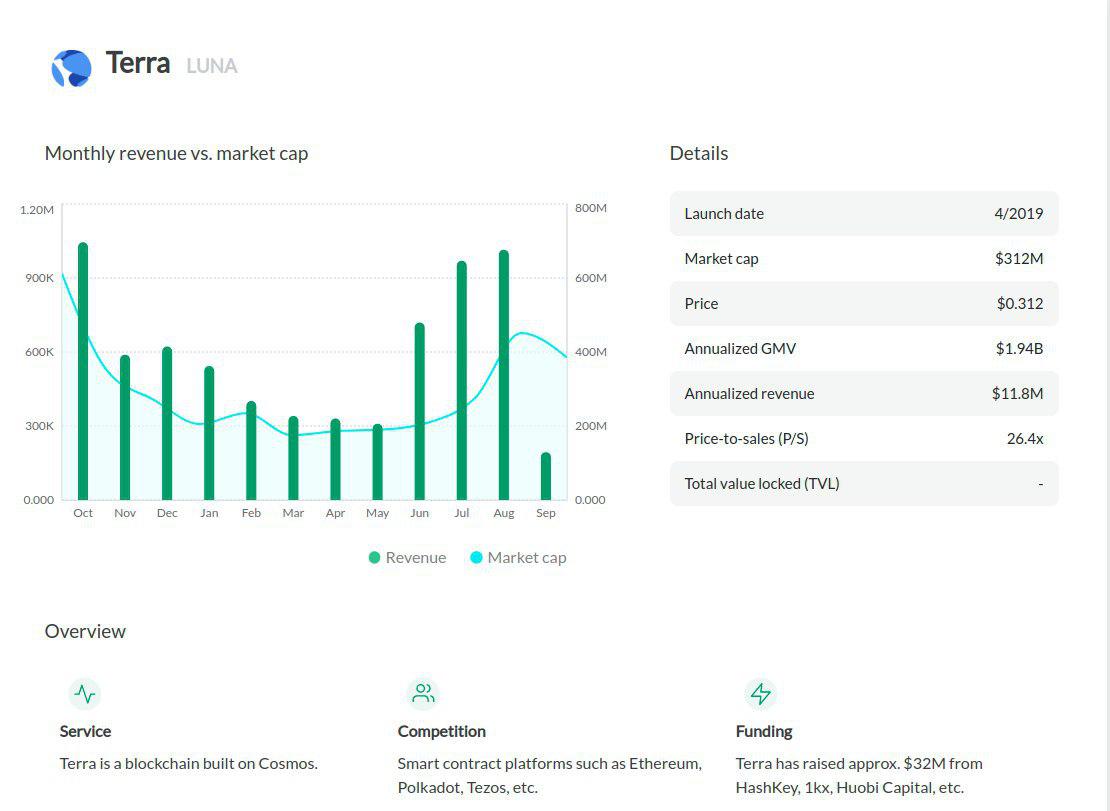Click the October revenue bar
Viewport: 1110px width, 811px height.
pyautogui.click(x=83, y=372)
